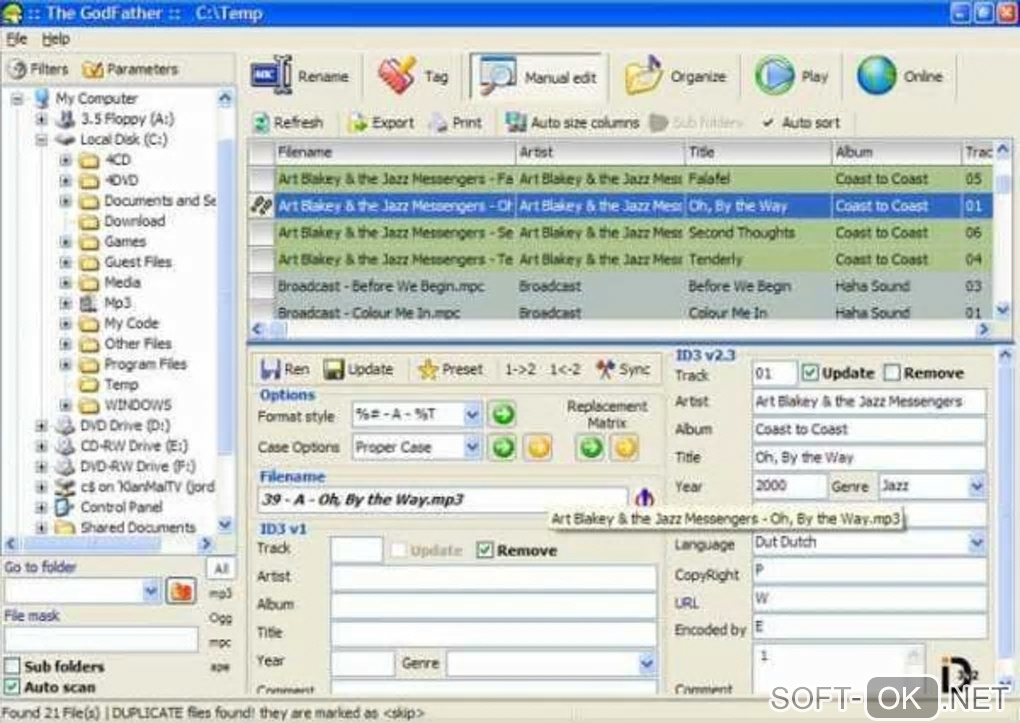This screenshot has width=1020, height=723.
Task: Click the Ren save button
Action: click(x=284, y=370)
